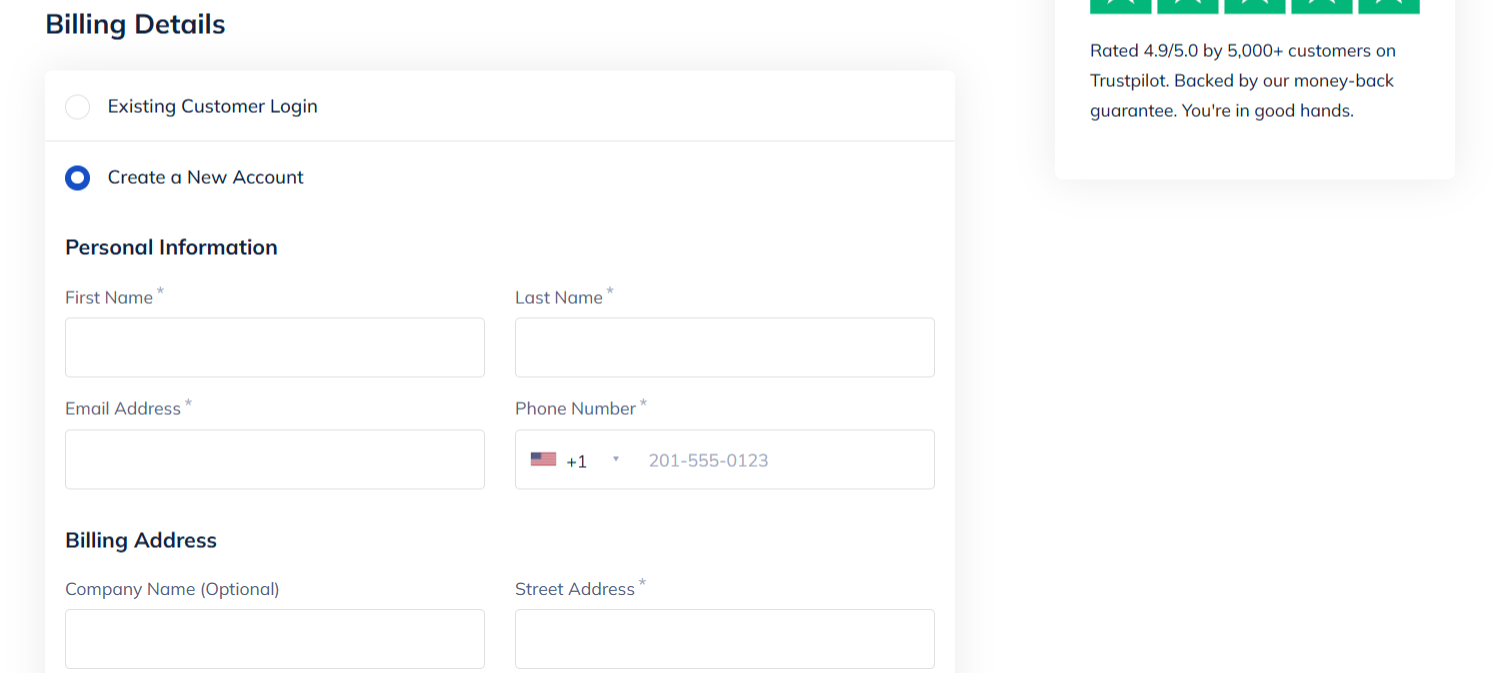1493x673 pixels.
Task: Click the Trustpilot rating text
Action: tap(1243, 80)
